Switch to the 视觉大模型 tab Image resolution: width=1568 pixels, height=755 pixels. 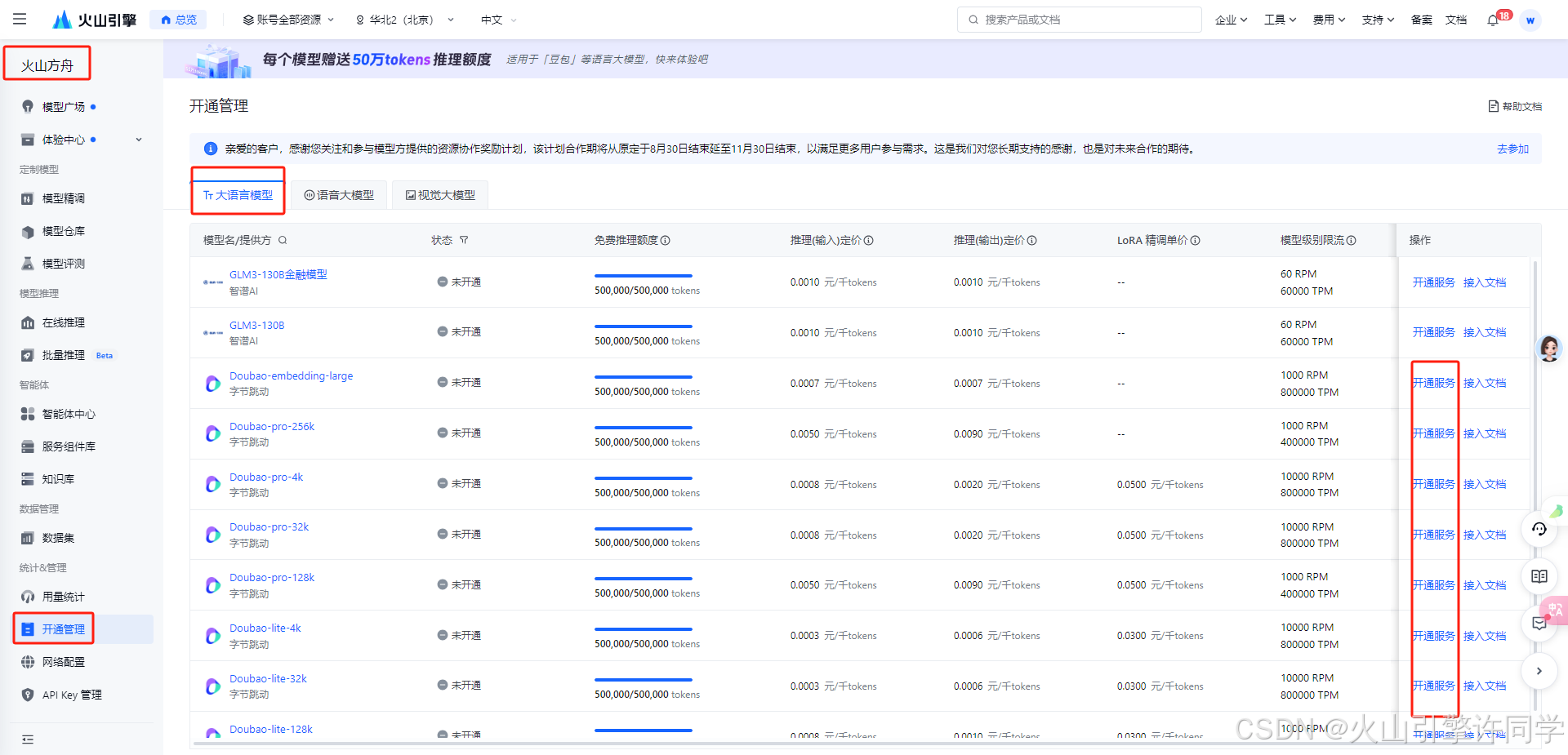[440, 195]
